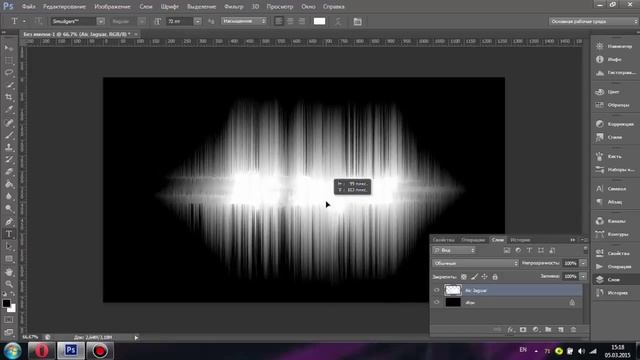Hide the text layer eye icon
This screenshot has width=640, height=360.
pos(437,290)
